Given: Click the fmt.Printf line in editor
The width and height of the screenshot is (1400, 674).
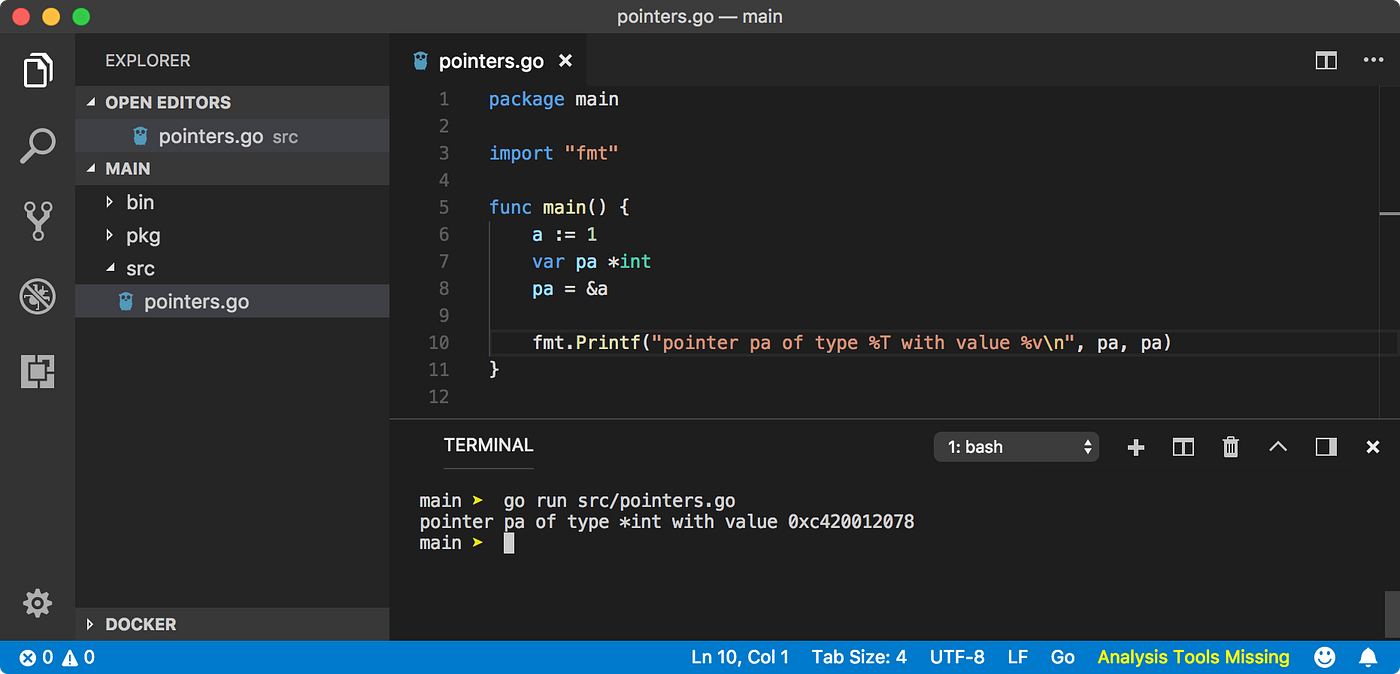Looking at the screenshot, I should 851,342.
